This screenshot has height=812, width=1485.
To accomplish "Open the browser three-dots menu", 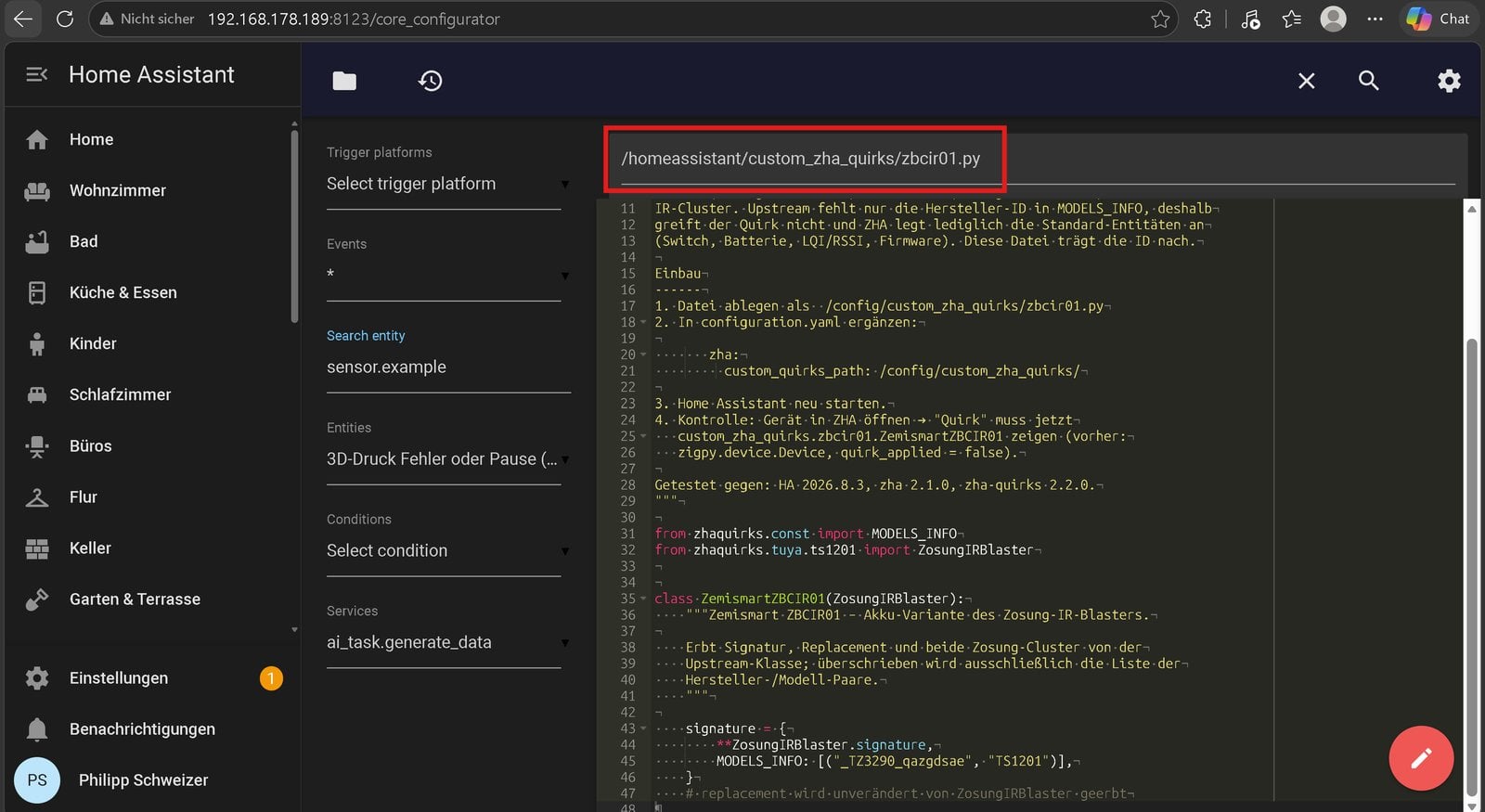I will [1375, 19].
